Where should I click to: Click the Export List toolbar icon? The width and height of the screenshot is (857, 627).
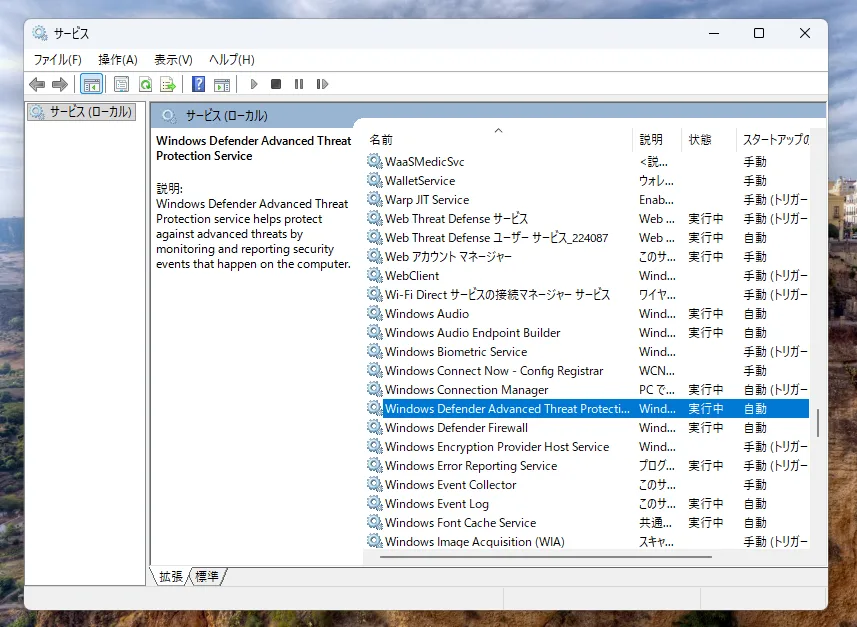168,84
